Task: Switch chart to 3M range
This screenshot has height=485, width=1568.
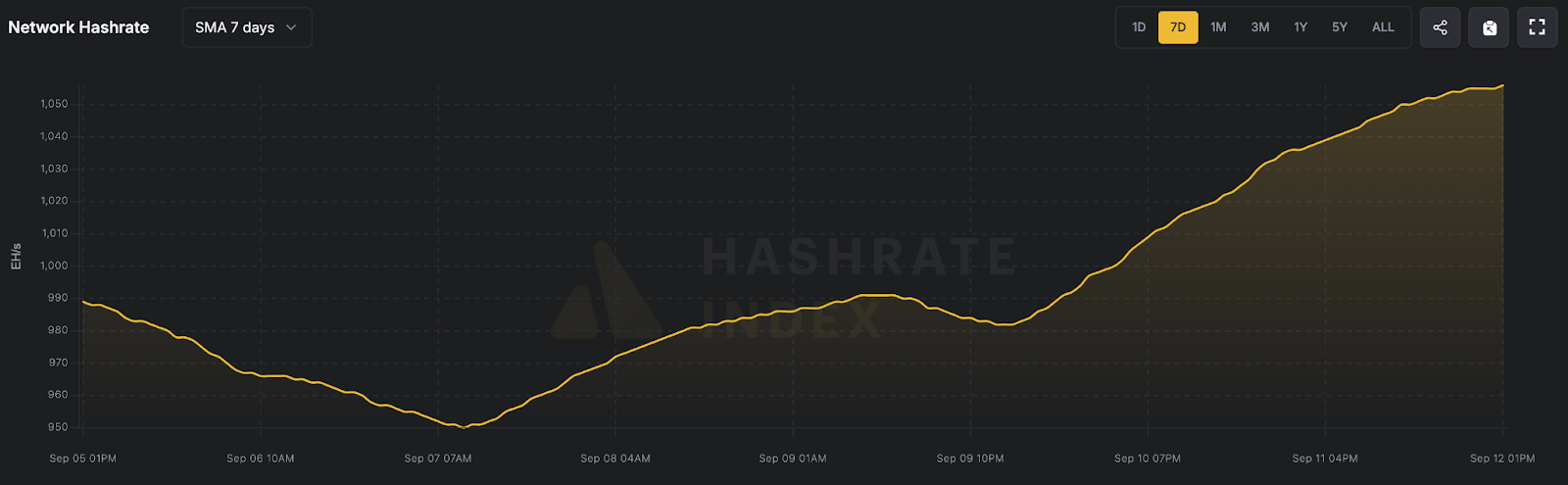Action: click(1259, 27)
